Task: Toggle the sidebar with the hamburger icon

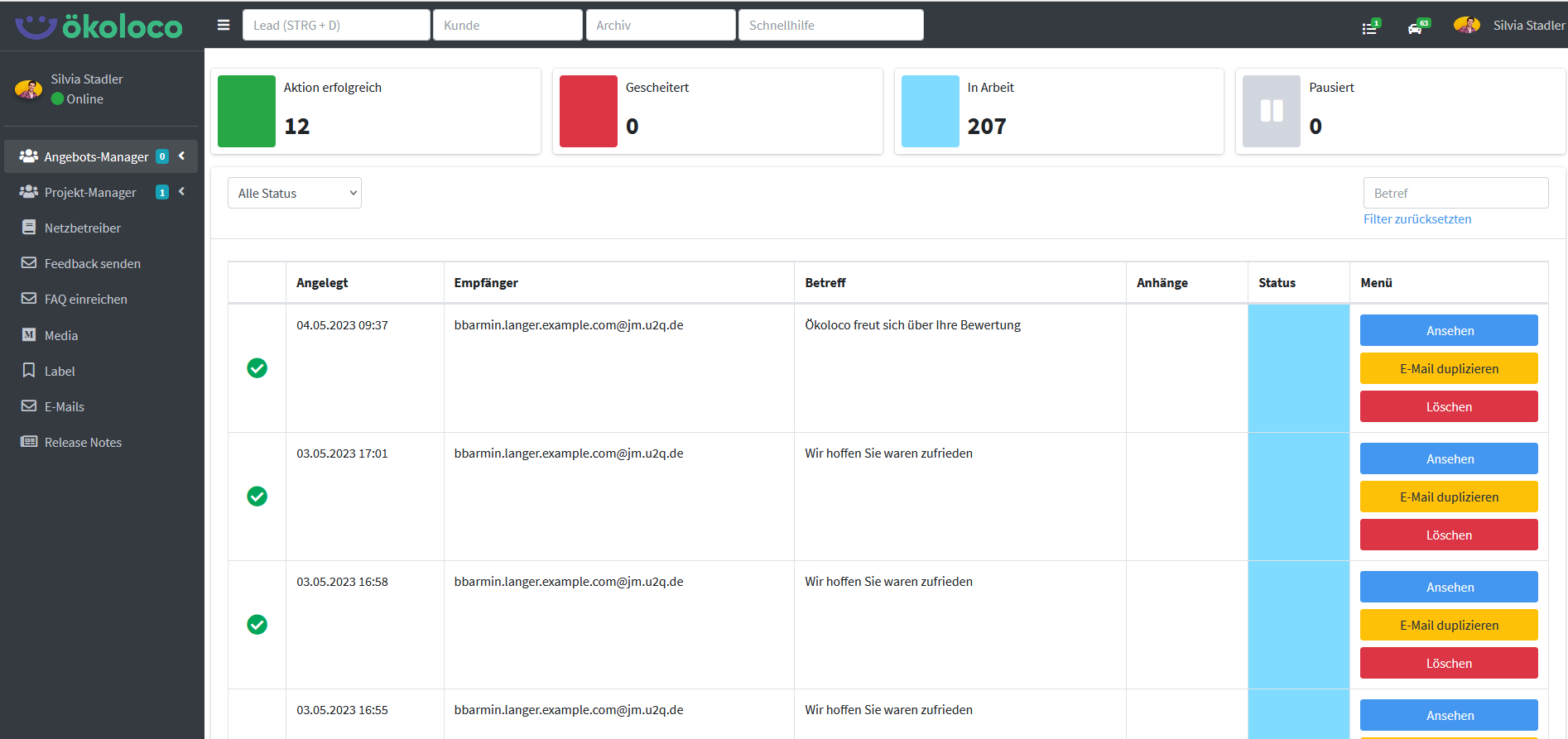Action: [224, 25]
